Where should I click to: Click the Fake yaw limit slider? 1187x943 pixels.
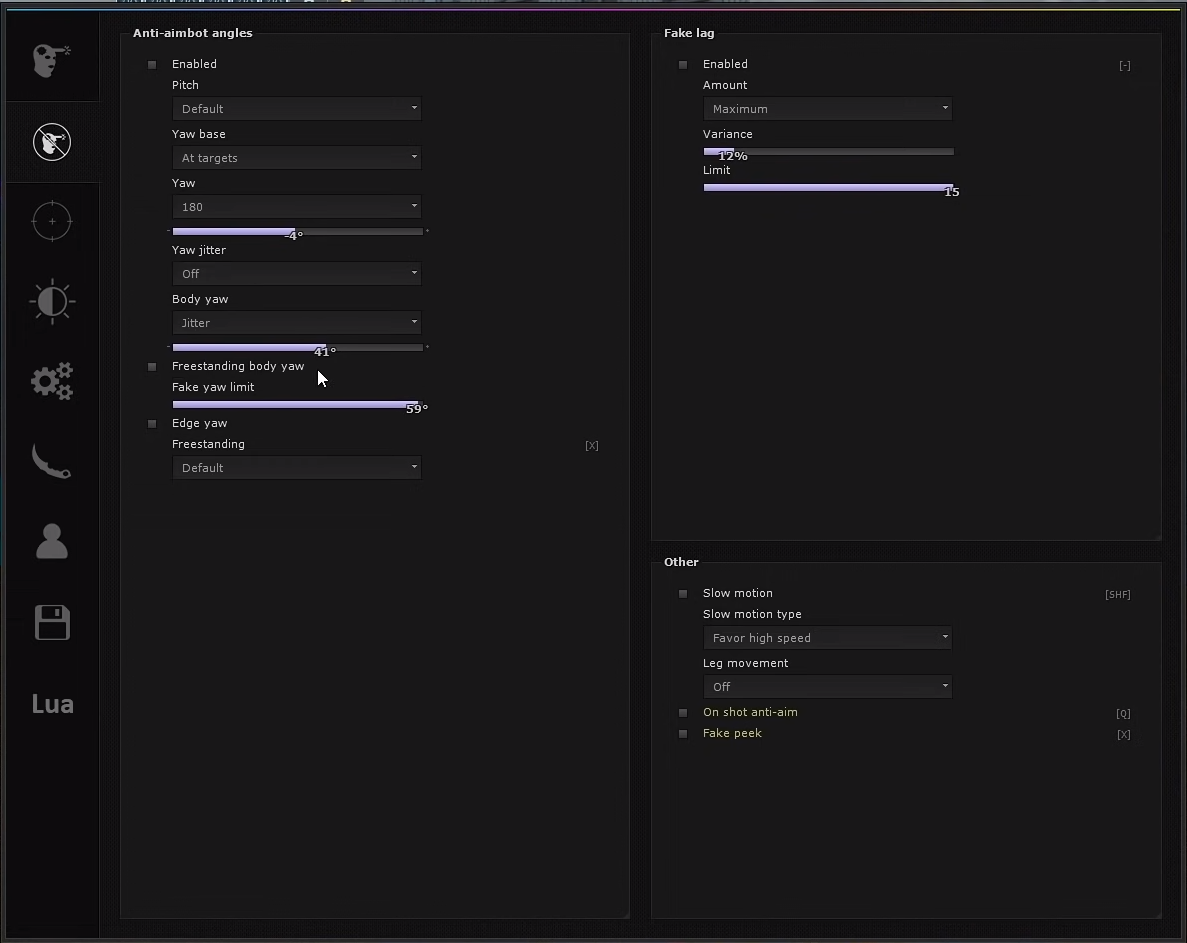297,405
